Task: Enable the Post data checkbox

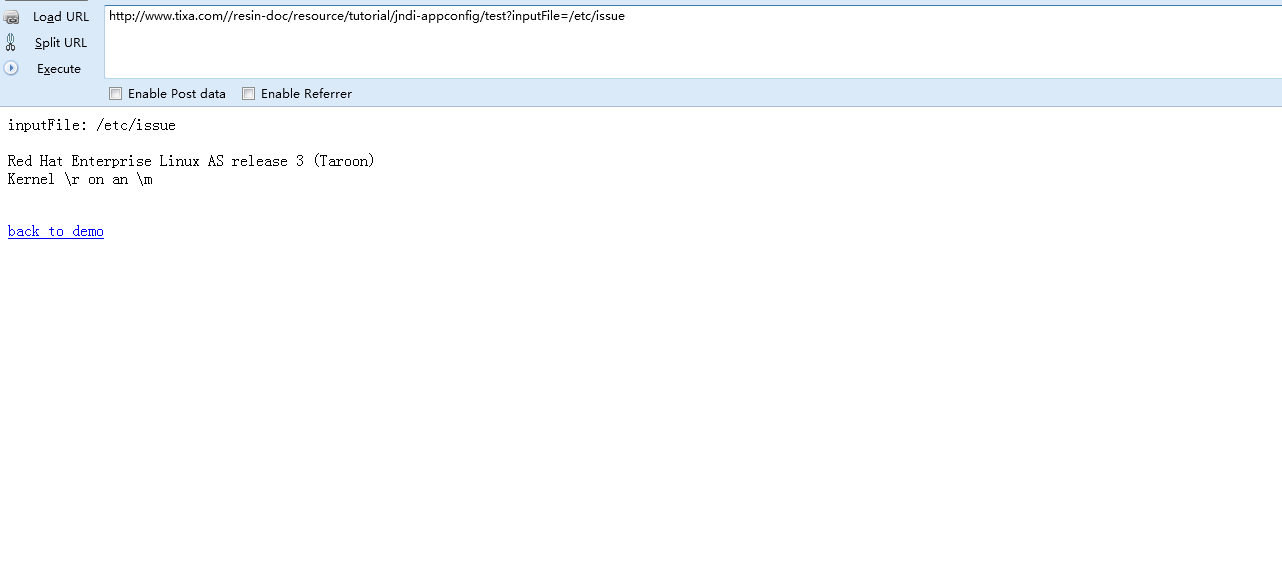Action: 116,94
